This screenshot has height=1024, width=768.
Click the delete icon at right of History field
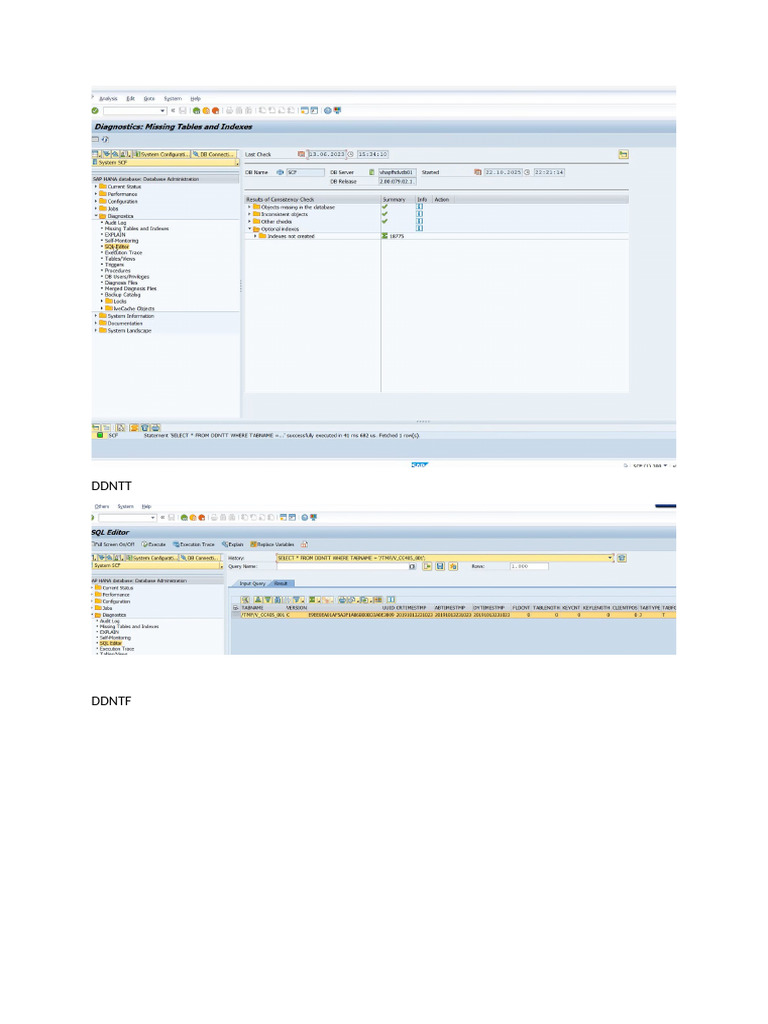point(622,558)
